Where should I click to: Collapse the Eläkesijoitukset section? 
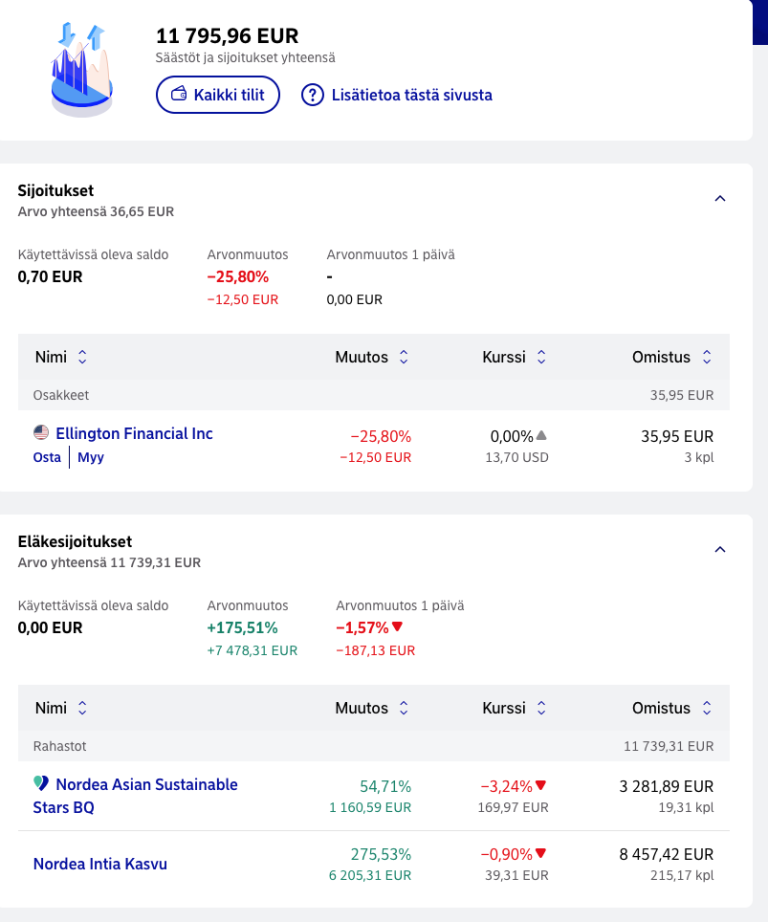pyautogui.click(x=720, y=550)
